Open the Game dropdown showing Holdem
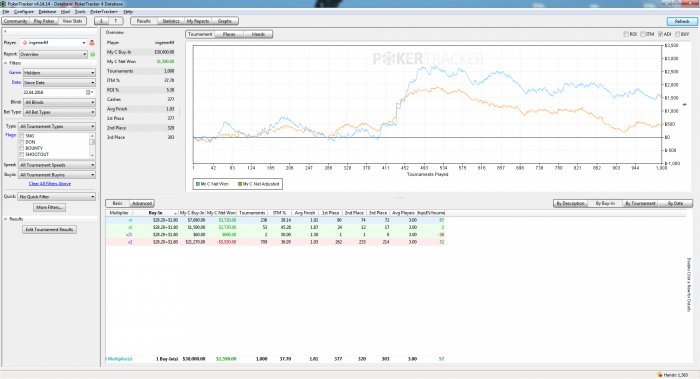Screen dimensions: 700x379 59,73
